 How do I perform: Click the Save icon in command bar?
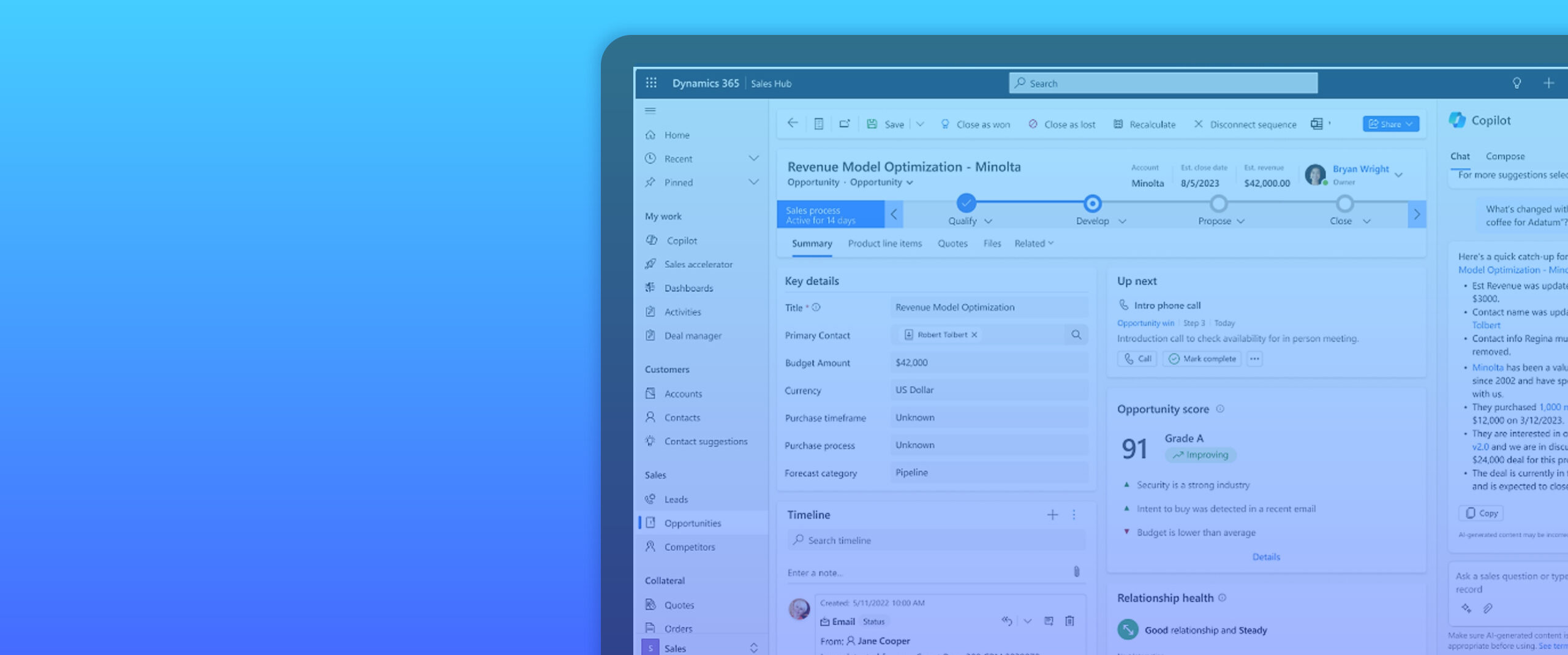[872, 124]
